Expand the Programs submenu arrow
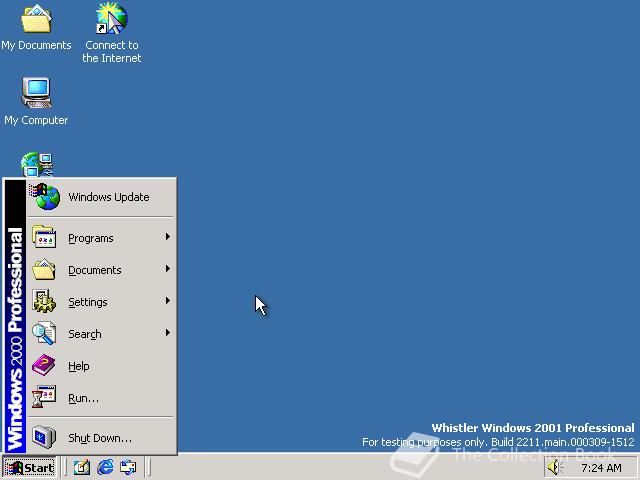The width and height of the screenshot is (640, 480). point(167,237)
